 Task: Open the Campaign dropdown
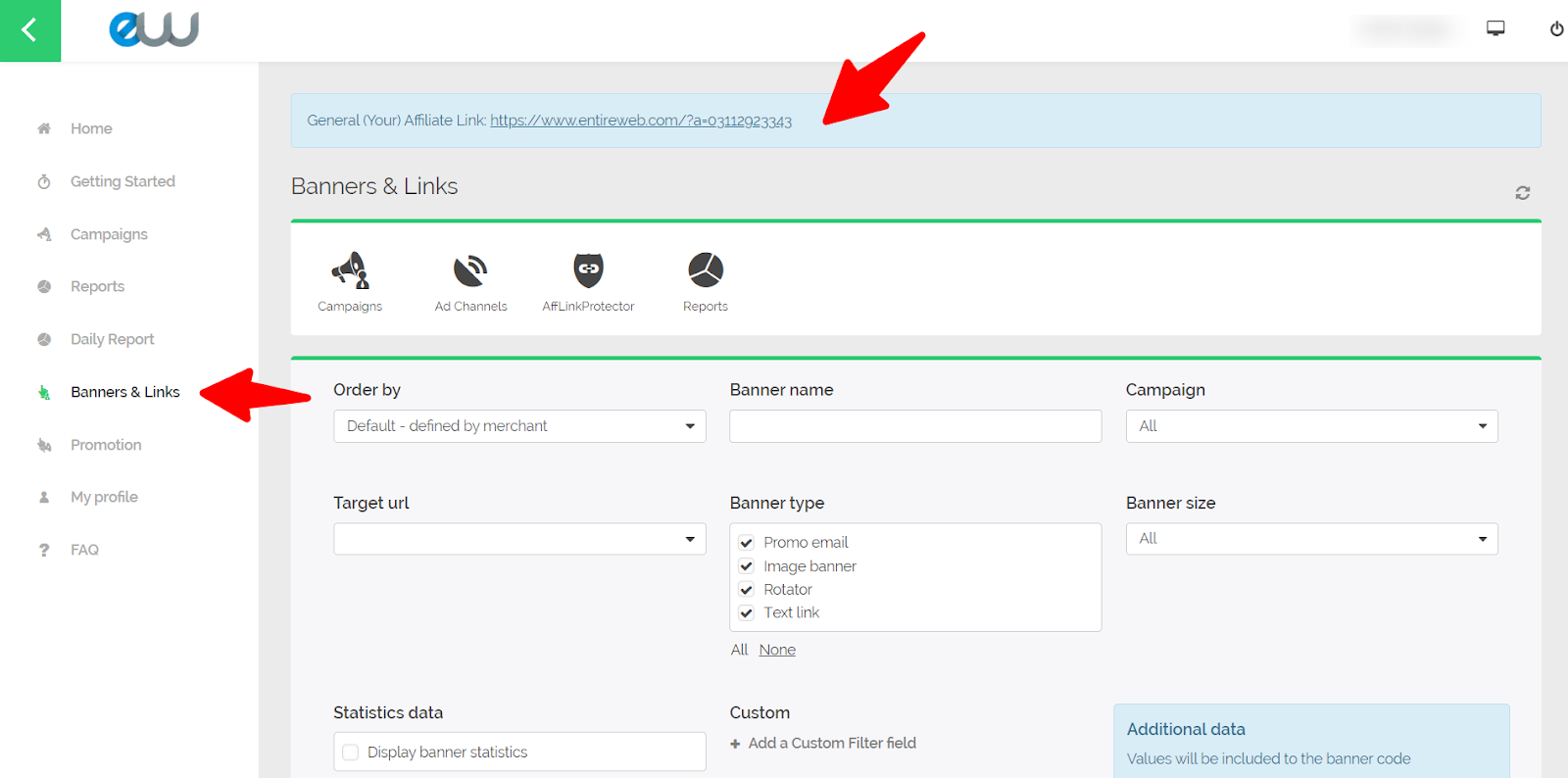(x=1311, y=426)
